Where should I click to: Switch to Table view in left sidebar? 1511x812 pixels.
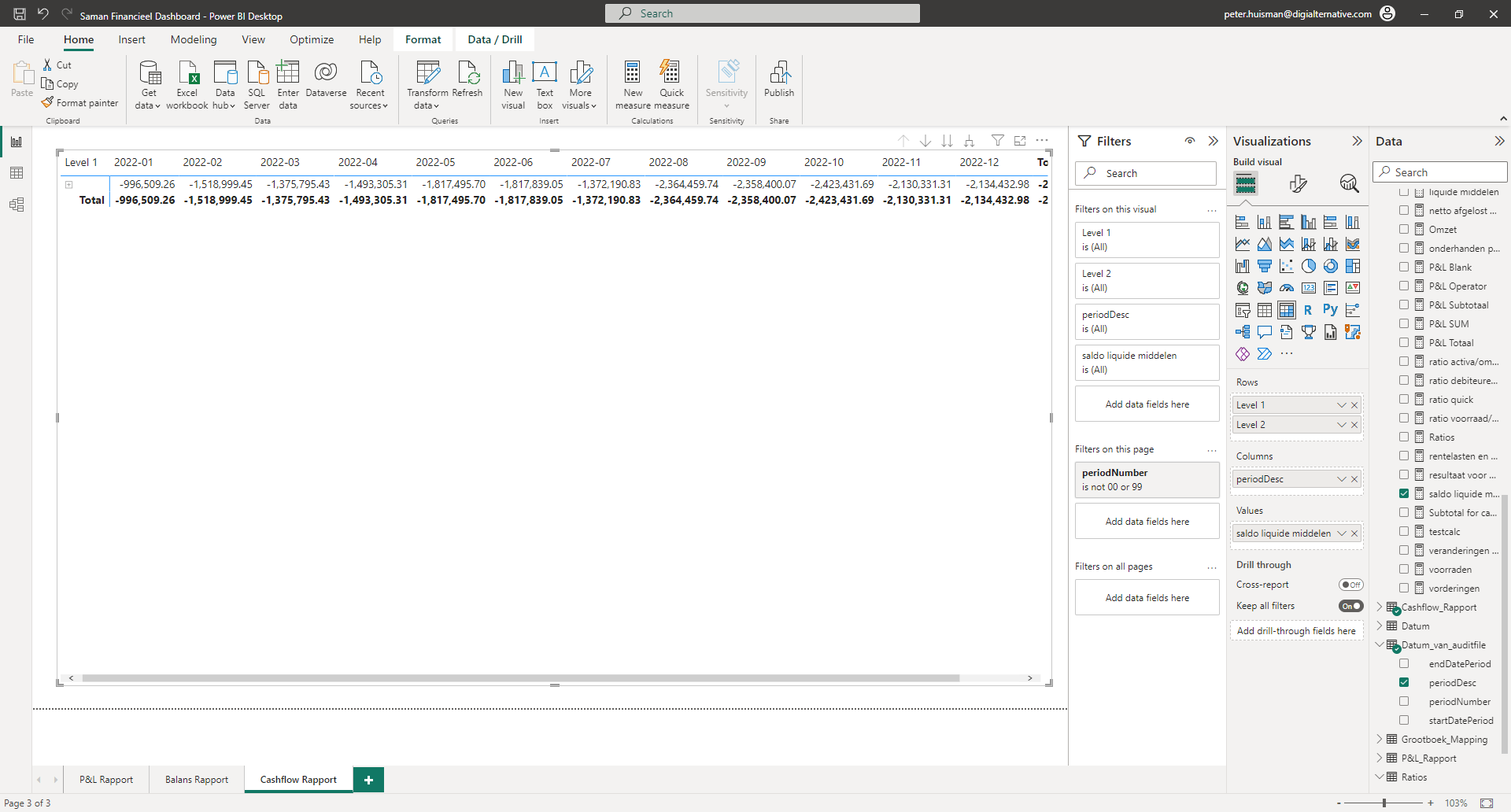coord(17,173)
